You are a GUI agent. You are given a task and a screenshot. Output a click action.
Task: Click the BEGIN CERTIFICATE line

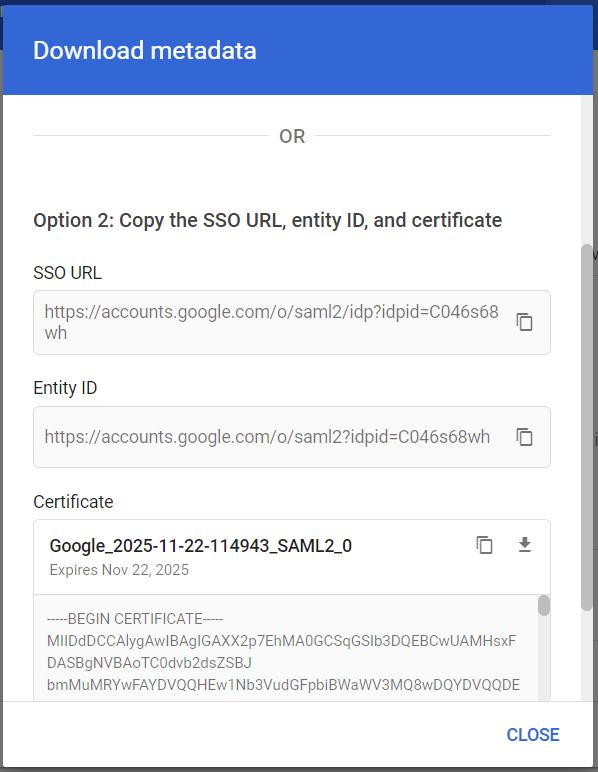tap(135, 618)
